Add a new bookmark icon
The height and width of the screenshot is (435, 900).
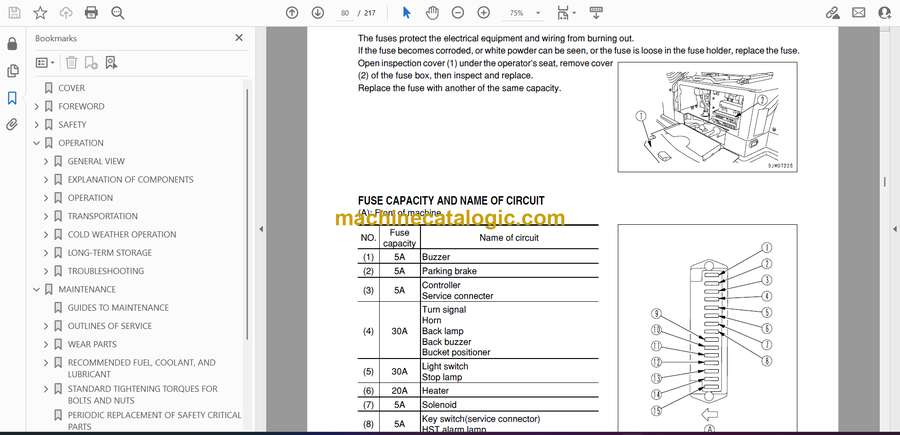click(x=91, y=63)
